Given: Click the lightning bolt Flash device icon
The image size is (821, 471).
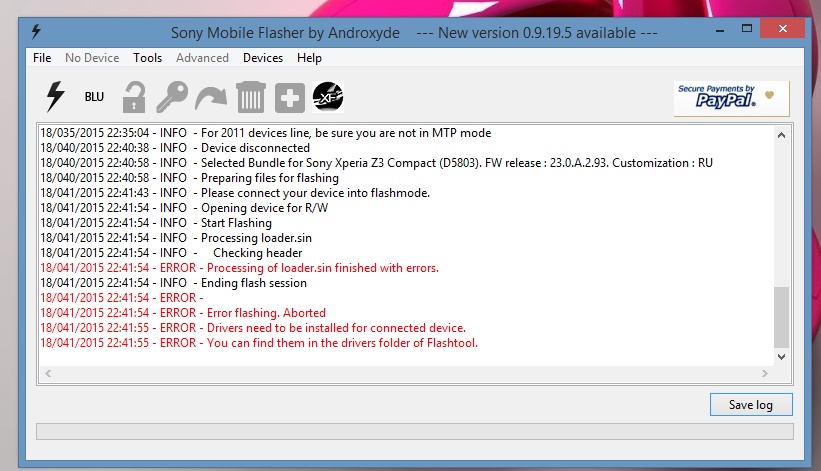Looking at the screenshot, I should [x=55, y=97].
